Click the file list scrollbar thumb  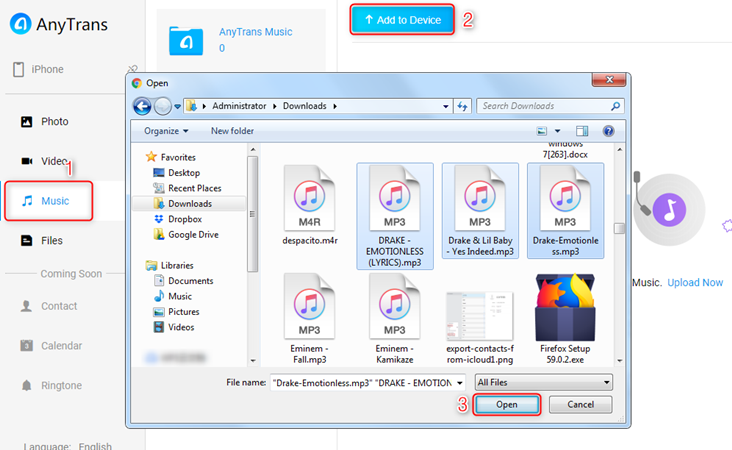point(619,228)
